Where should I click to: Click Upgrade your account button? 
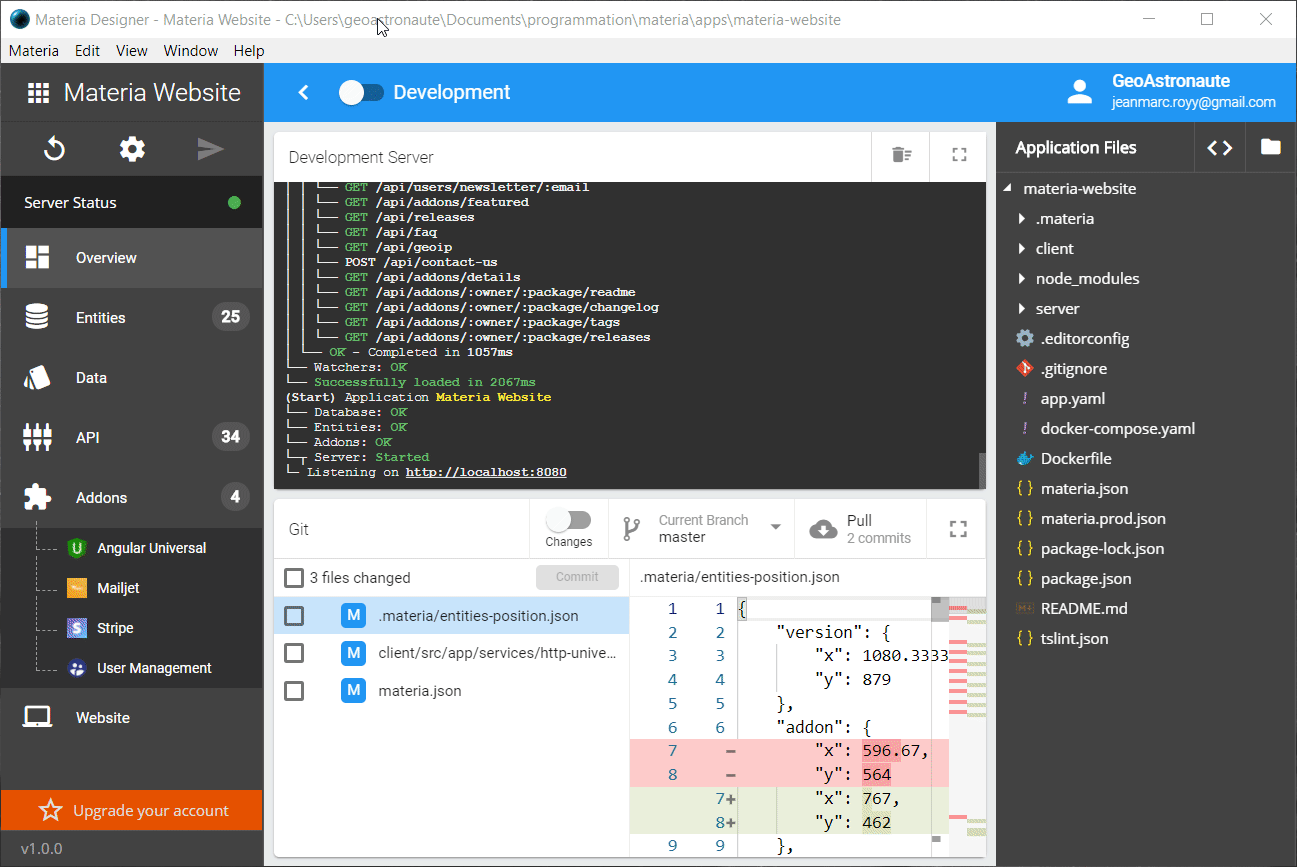[x=132, y=811]
